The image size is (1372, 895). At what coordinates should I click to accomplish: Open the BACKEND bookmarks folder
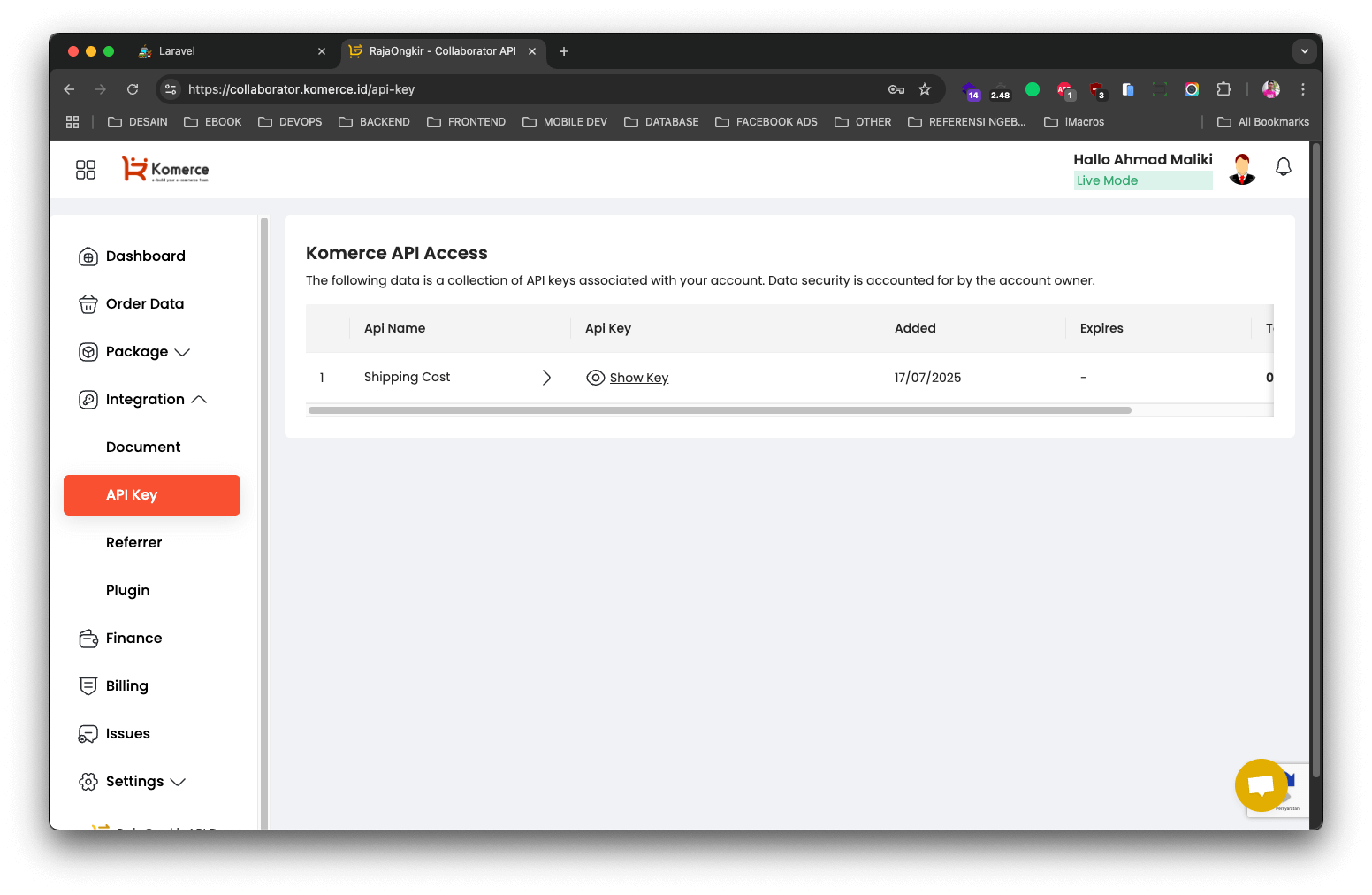374,122
